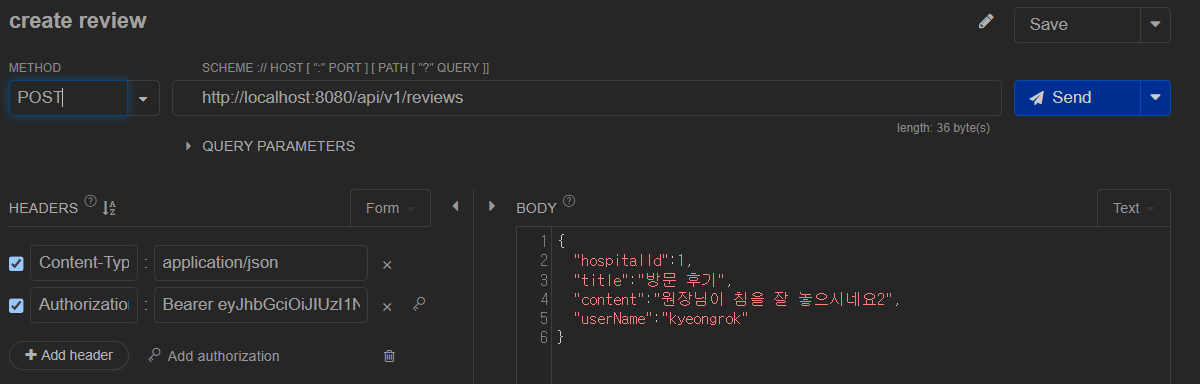Click the "title" line in body
1200x384 pixels.
pos(652,279)
